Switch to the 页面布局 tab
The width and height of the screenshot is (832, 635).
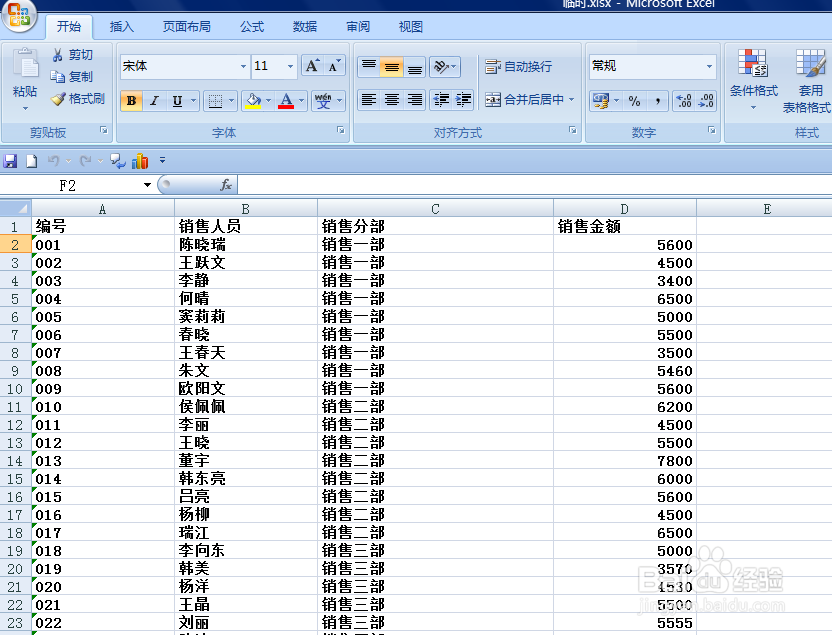(186, 27)
